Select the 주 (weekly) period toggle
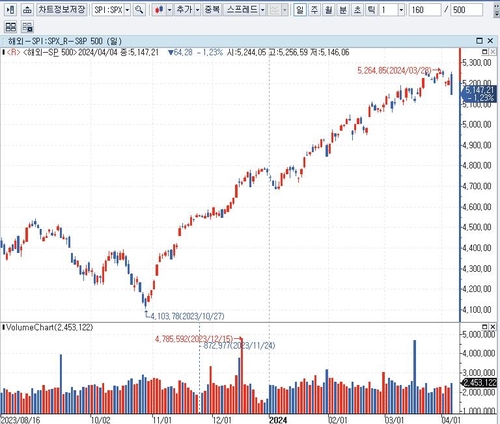This screenshot has height=424, width=500. (314, 10)
